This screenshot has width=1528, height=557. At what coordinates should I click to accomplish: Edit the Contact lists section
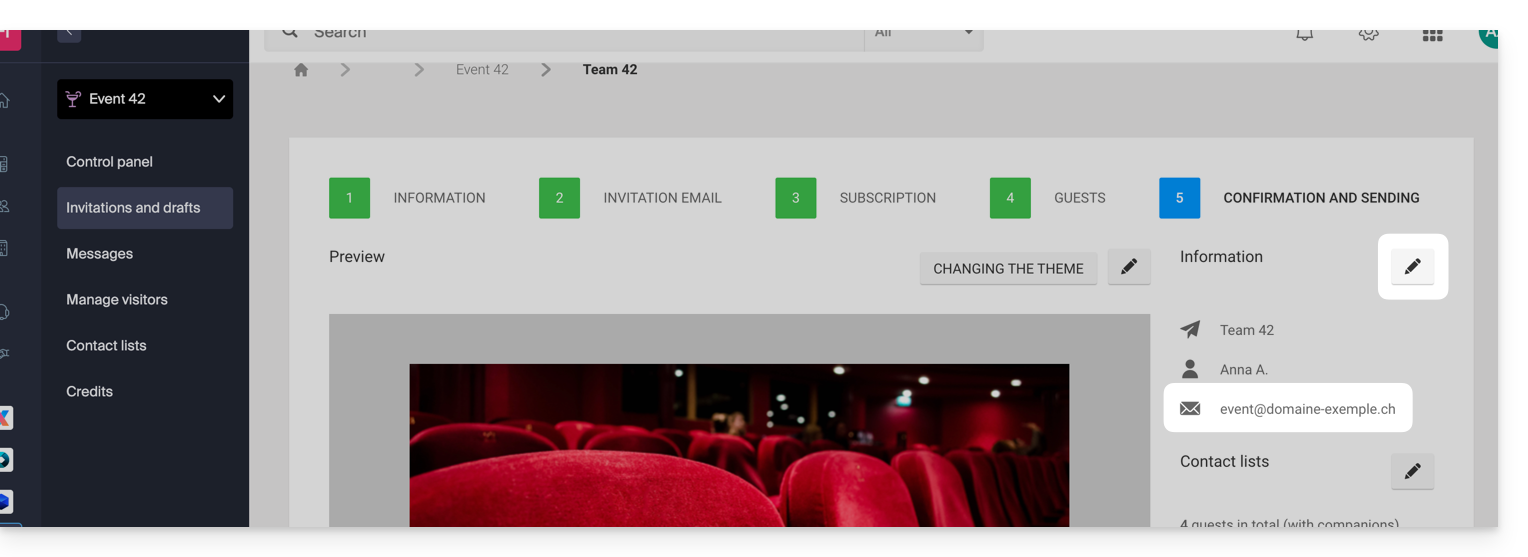click(1412, 472)
